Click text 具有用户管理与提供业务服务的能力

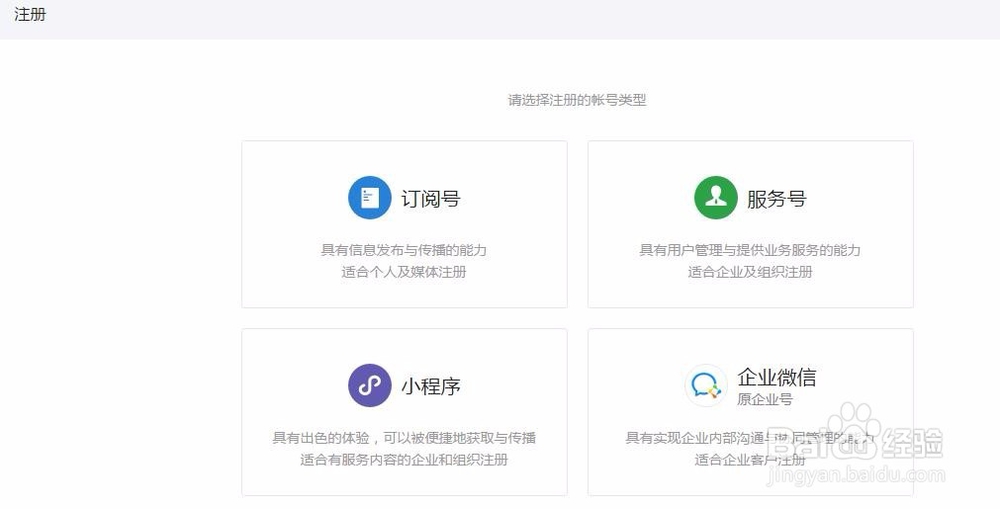click(750, 250)
